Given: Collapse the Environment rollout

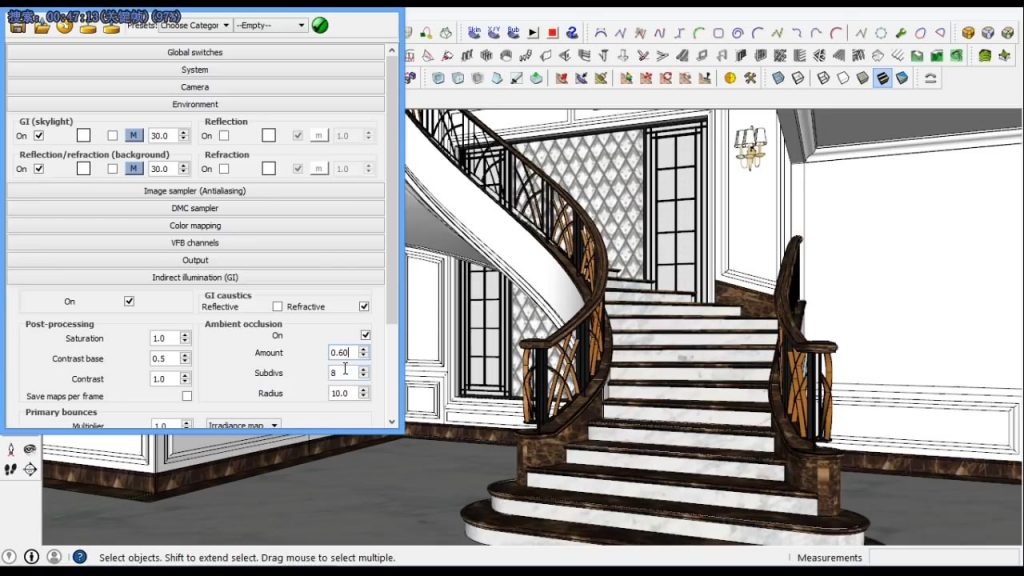Looking at the screenshot, I should tap(195, 104).
